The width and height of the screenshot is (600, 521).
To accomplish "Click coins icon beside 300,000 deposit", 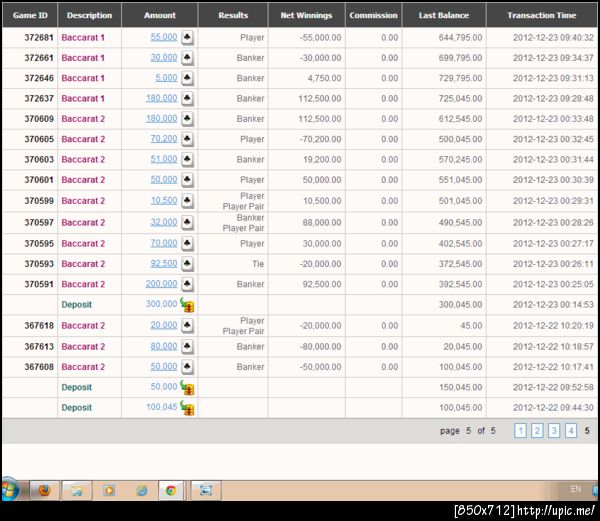I will [188, 305].
